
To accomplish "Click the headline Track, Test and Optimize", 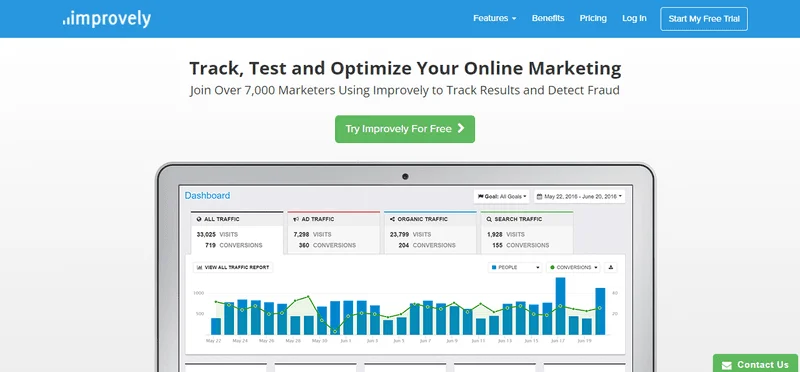I will pyautogui.click(x=405, y=68).
